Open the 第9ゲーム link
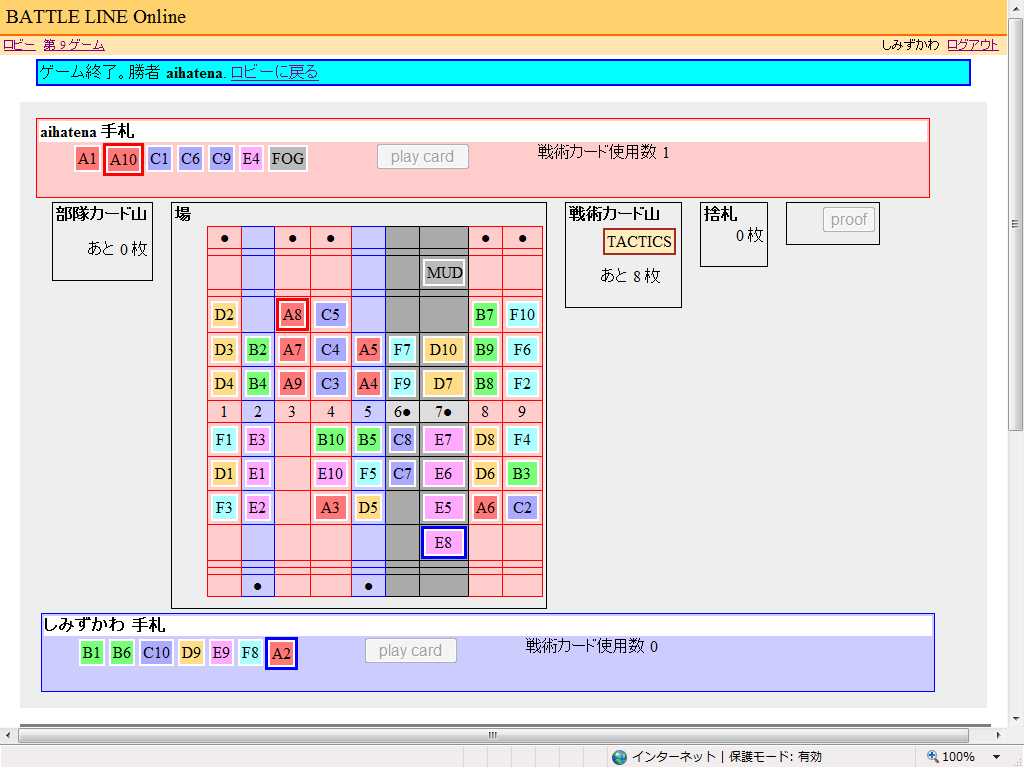Screen dimensions: 1024x768 click(x=74, y=45)
